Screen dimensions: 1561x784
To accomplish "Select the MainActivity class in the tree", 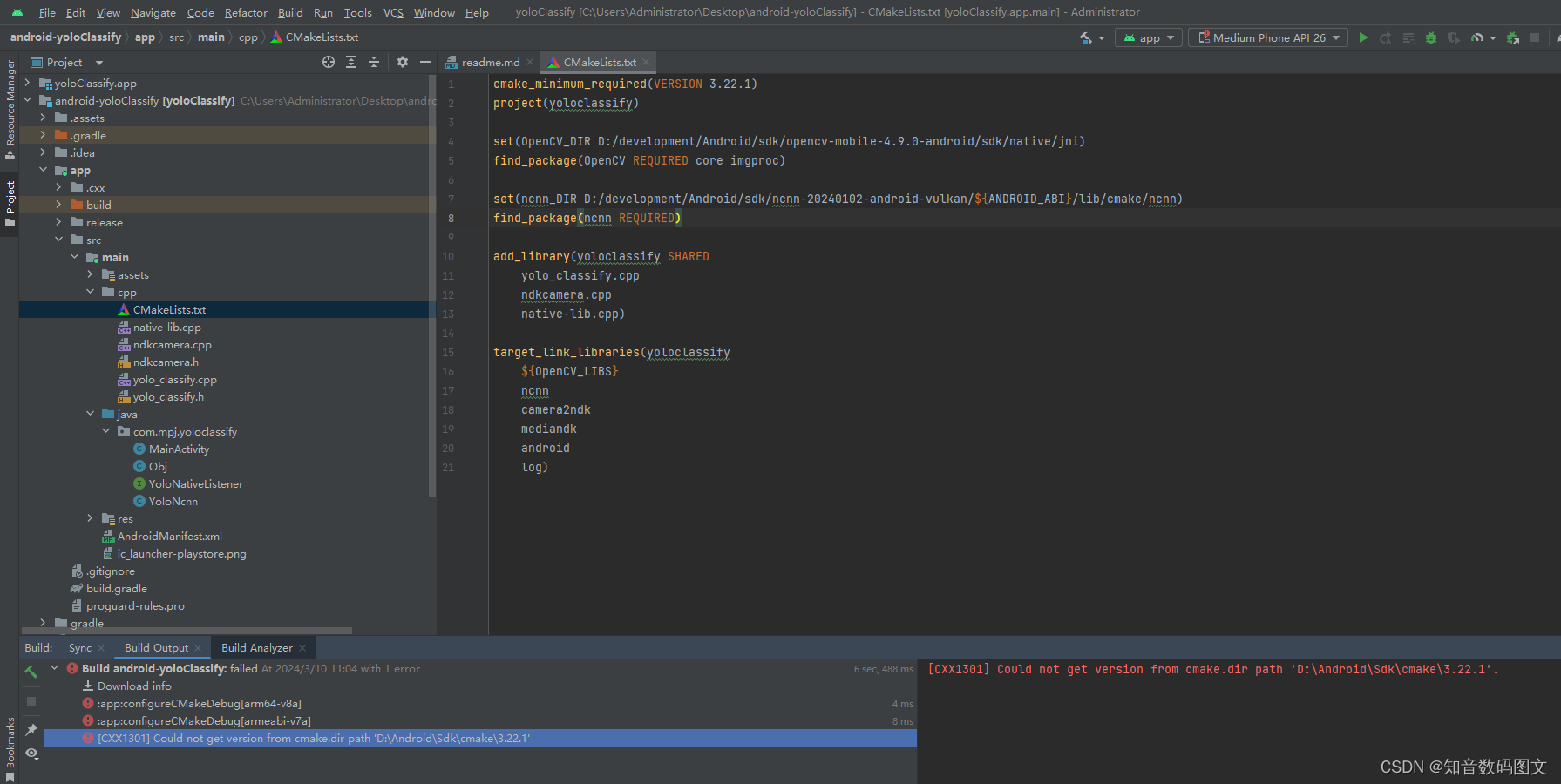I will click(179, 449).
